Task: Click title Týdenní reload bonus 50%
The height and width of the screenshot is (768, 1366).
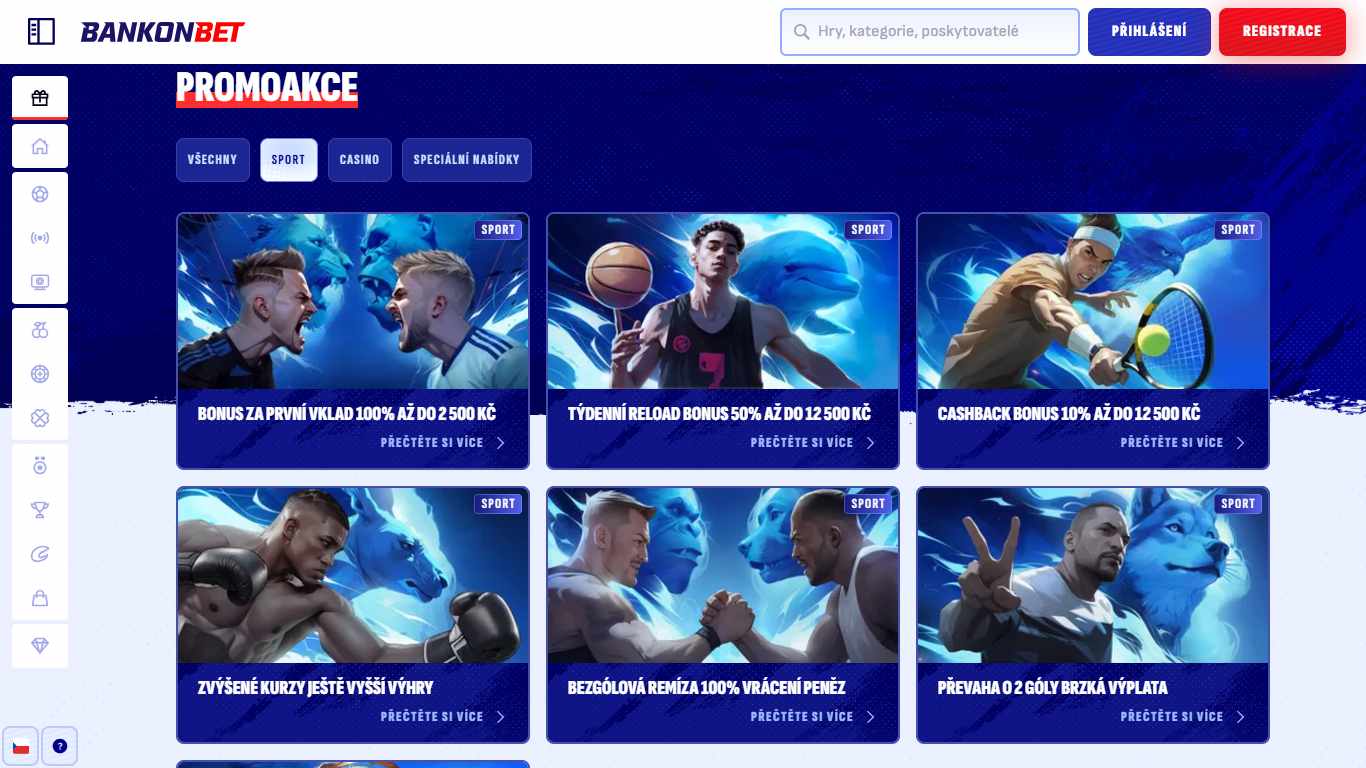Action: [x=719, y=414]
